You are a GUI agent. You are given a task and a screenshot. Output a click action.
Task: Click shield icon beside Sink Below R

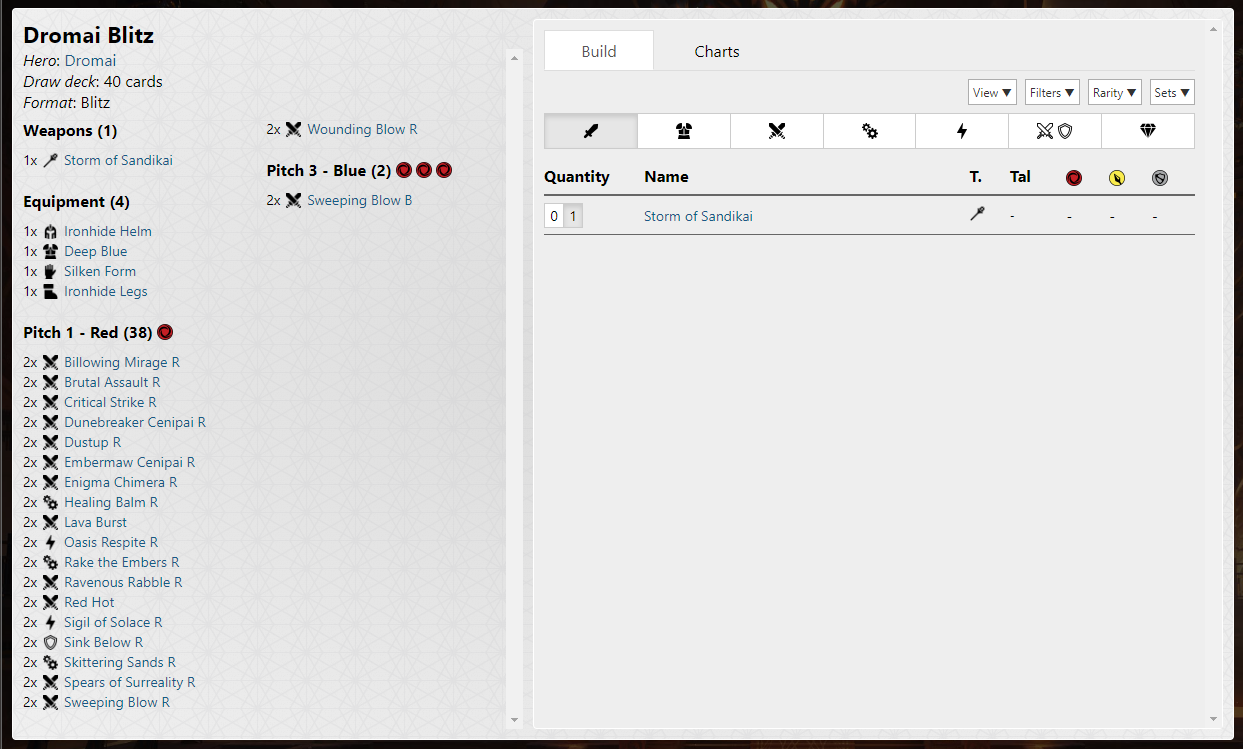(51, 642)
